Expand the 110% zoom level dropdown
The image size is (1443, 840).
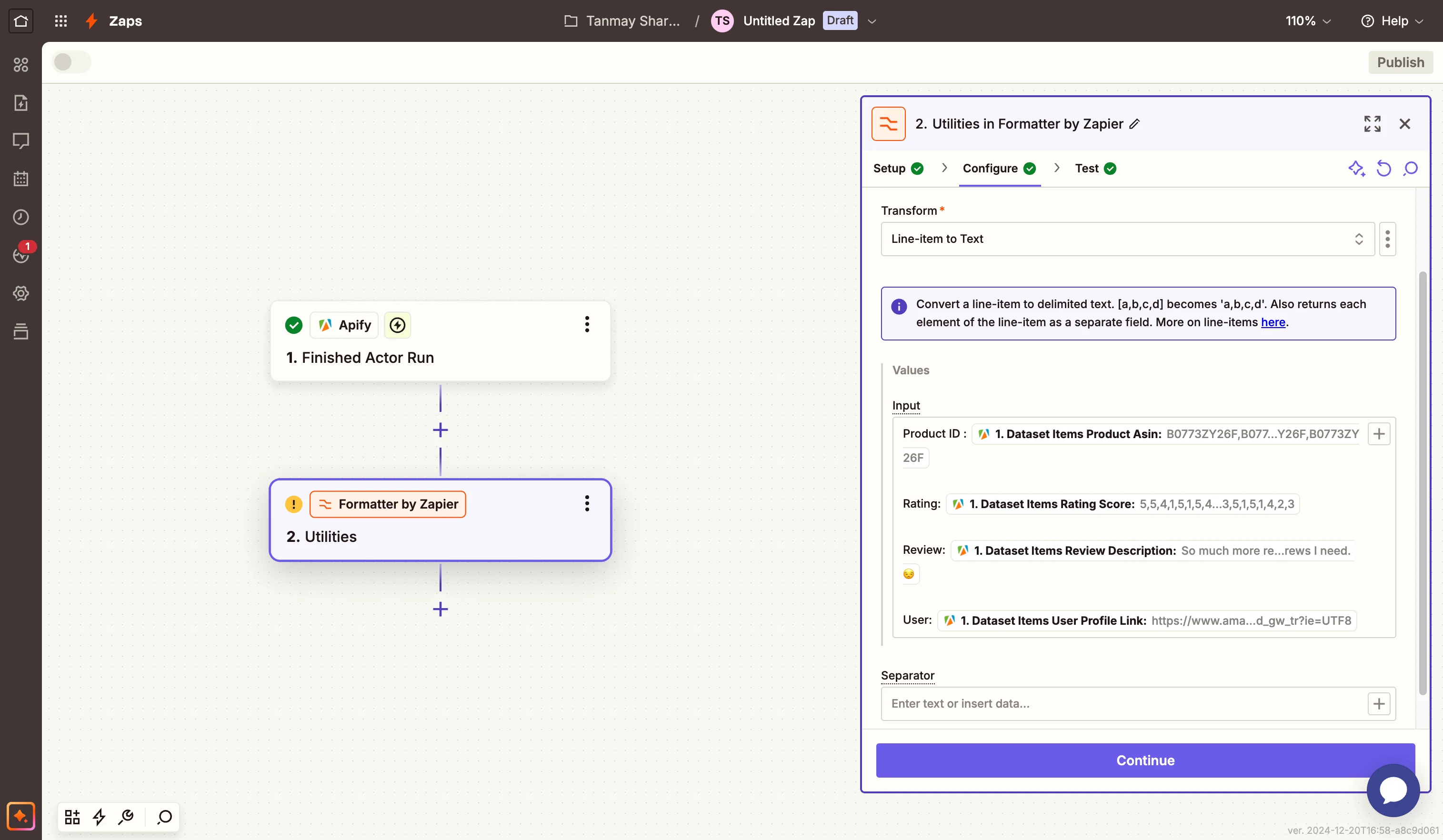coord(1307,20)
